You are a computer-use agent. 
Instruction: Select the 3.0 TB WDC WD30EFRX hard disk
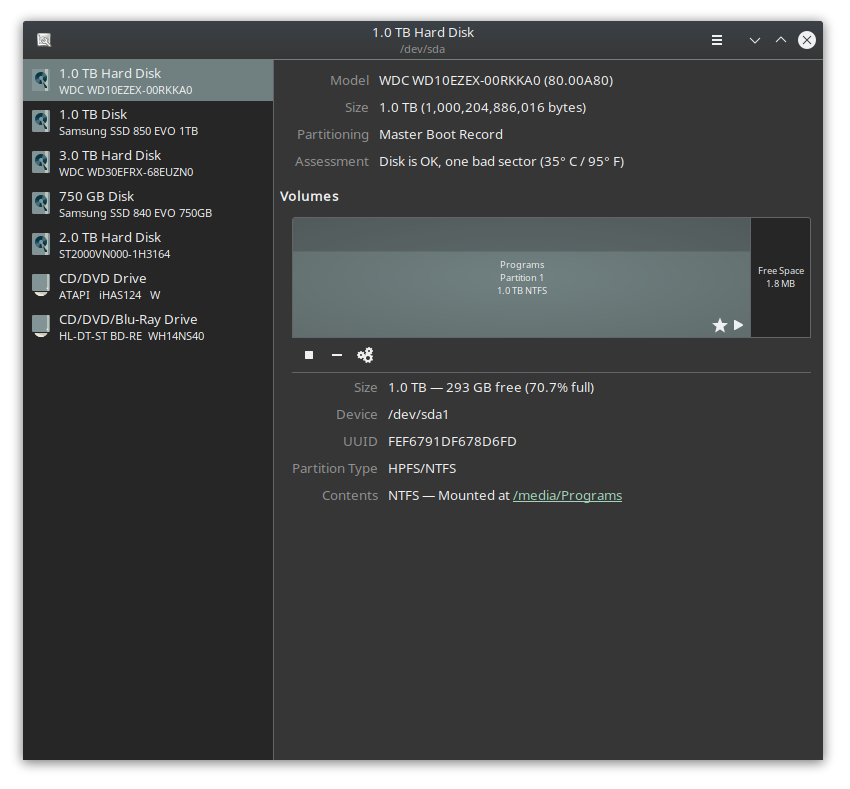[x=148, y=163]
